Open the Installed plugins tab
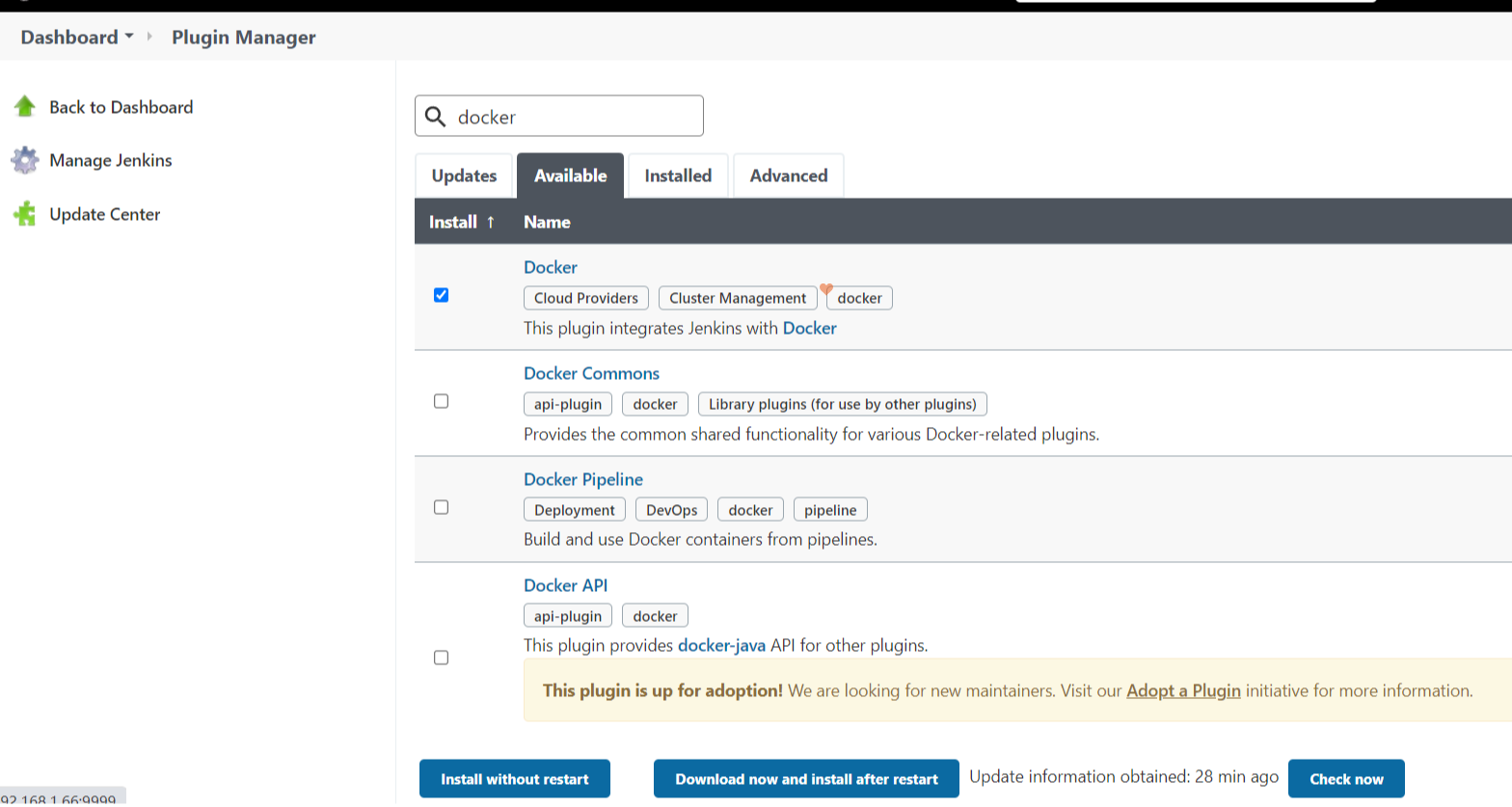Viewport: 1512px width, 807px height. [678, 175]
